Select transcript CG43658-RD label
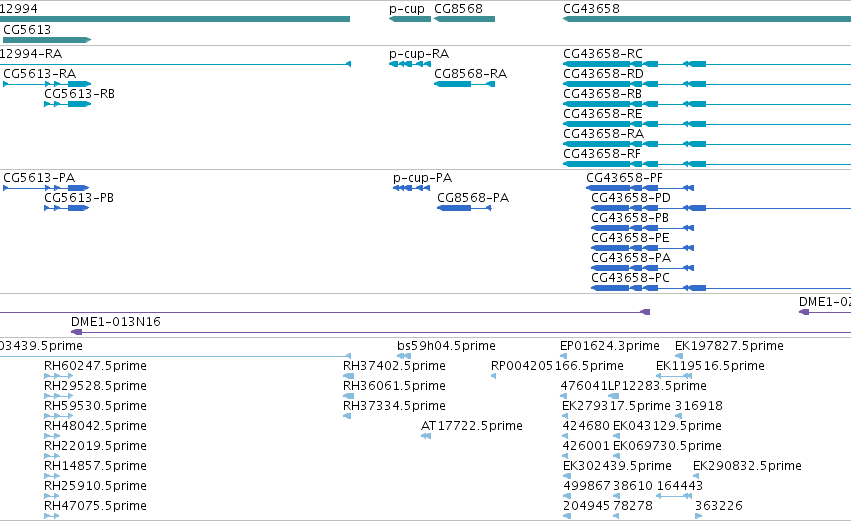 coord(604,73)
